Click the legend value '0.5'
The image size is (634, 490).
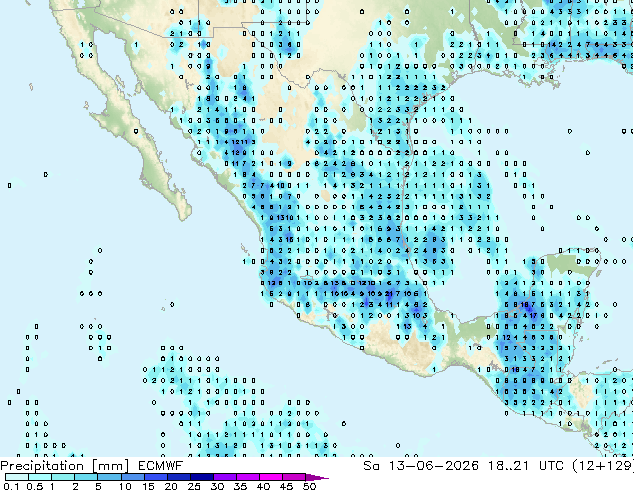coord(35,486)
